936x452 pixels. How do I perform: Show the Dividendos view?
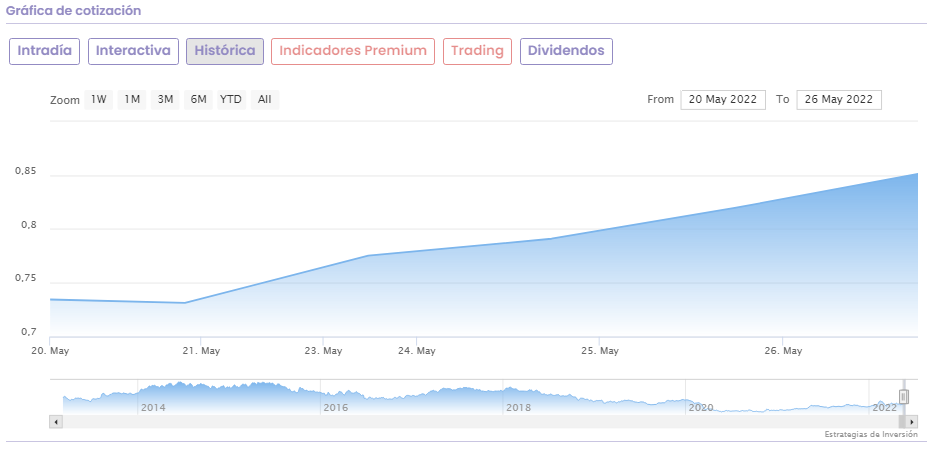click(x=566, y=51)
